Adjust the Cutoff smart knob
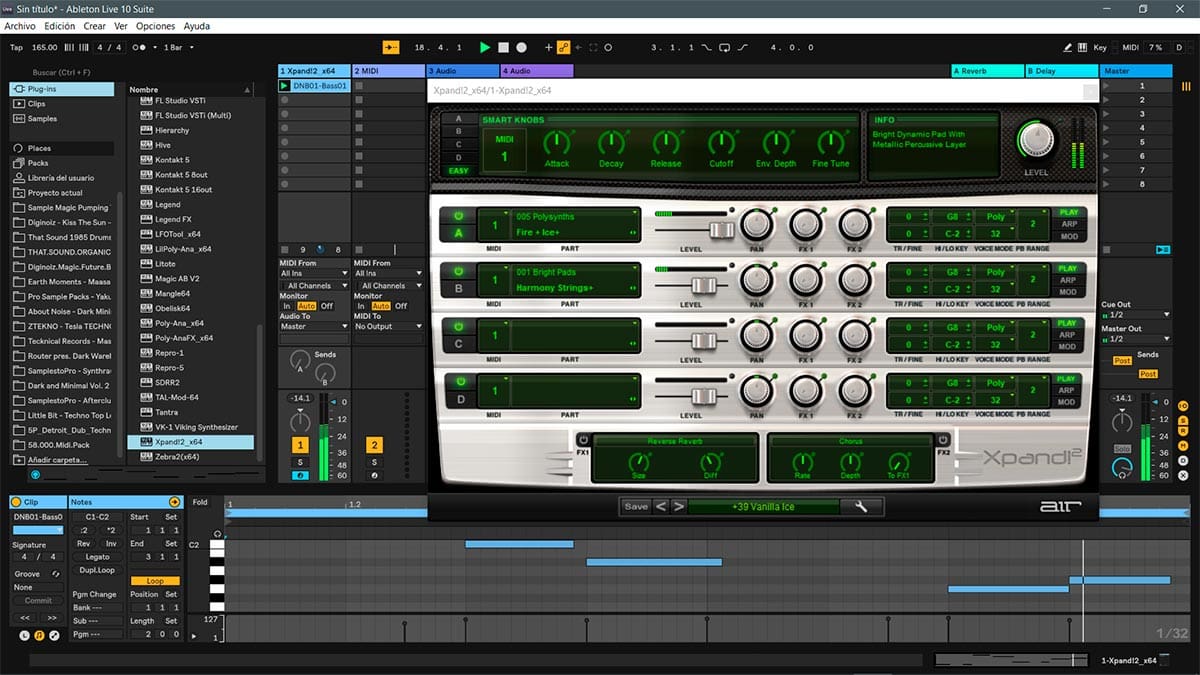 (721, 143)
